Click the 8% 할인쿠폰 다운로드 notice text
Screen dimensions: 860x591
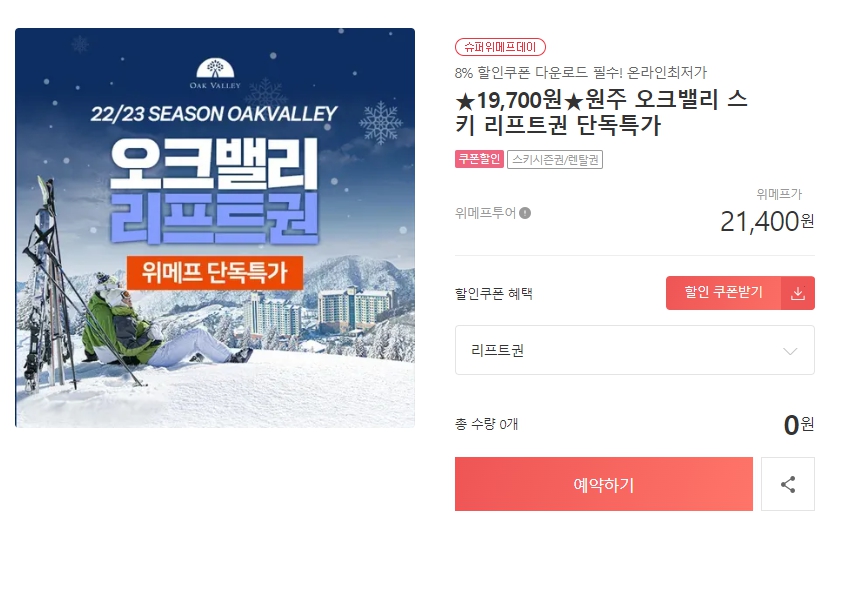(581, 72)
